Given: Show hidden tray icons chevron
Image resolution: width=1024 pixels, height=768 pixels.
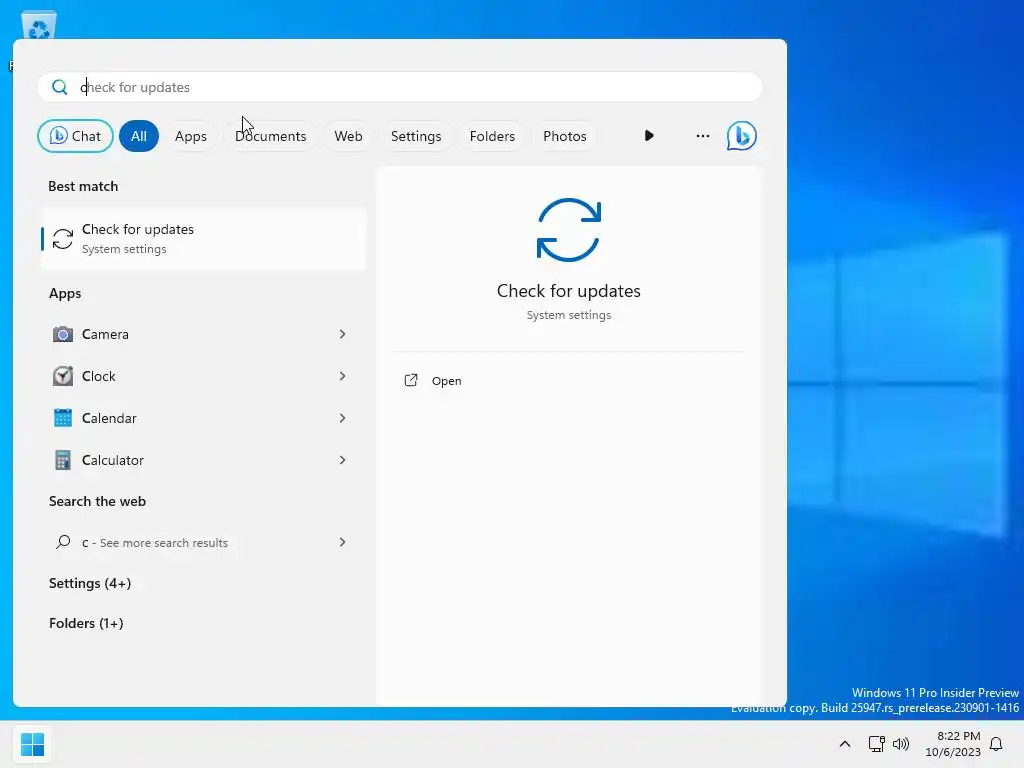Looking at the screenshot, I should [x=844, y=744].
